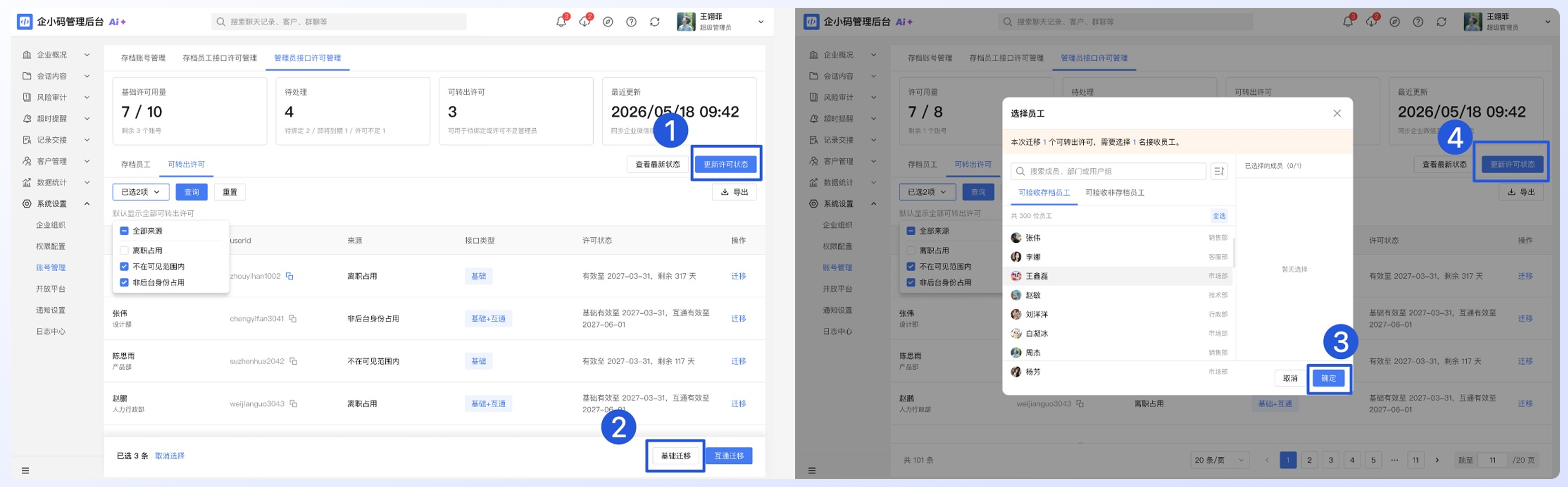The image size is (1568, 487).
Task: Click the sort icon beside the dialog search box
Action: click(1218, 171)
